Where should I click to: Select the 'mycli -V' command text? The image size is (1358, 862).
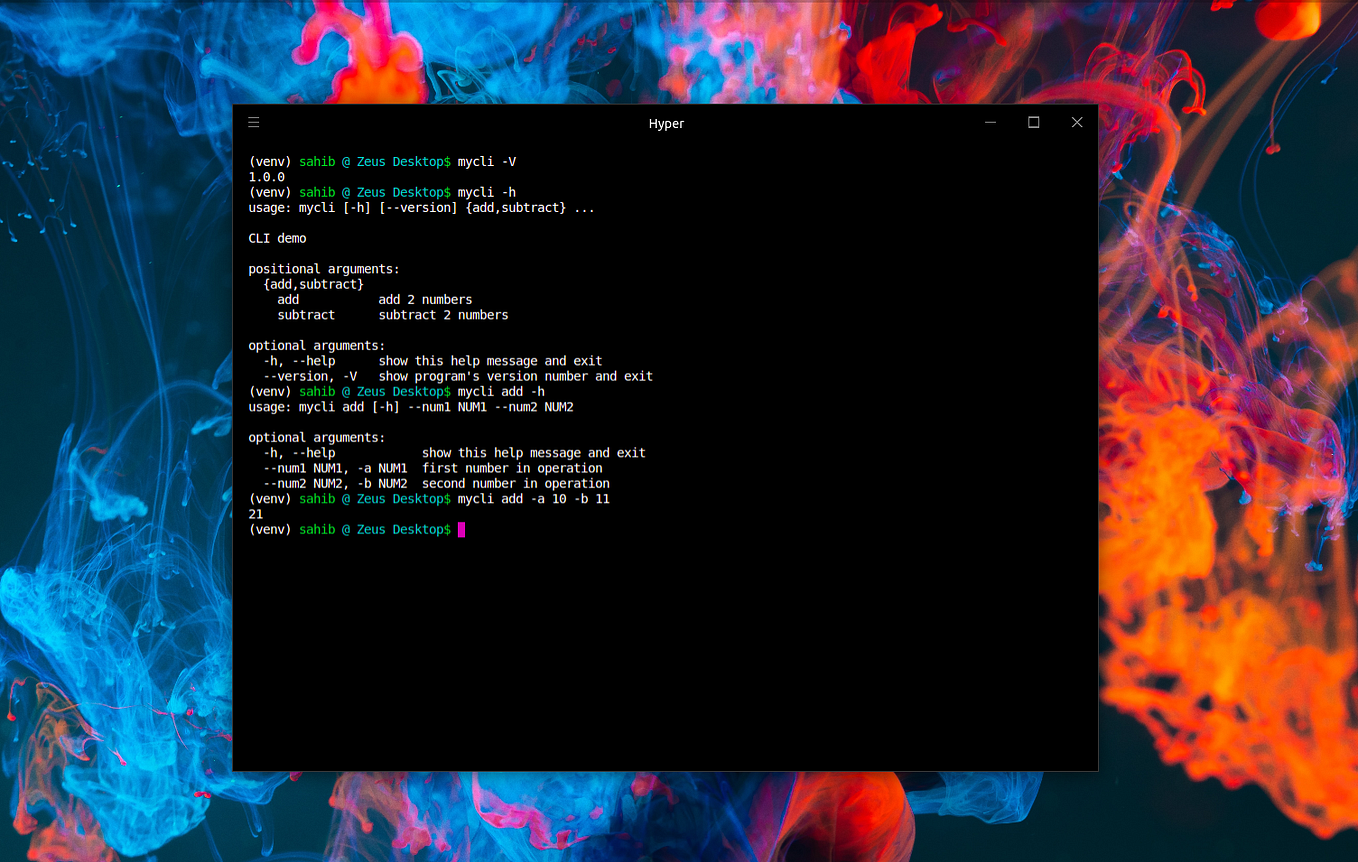tap(488, 161)
